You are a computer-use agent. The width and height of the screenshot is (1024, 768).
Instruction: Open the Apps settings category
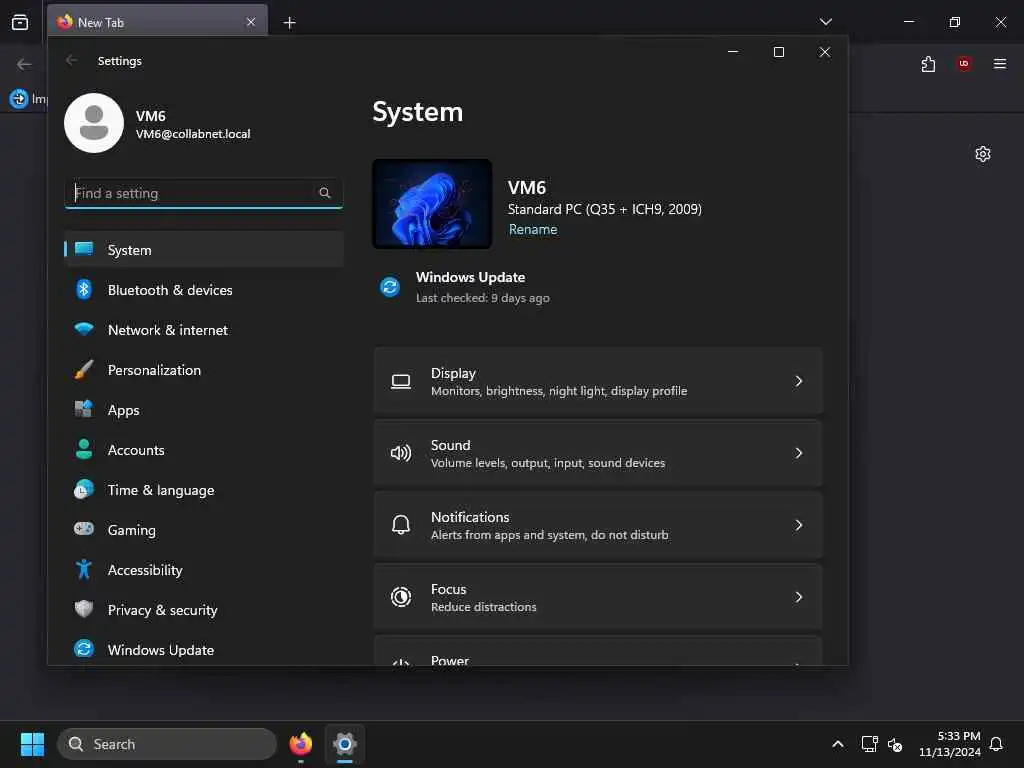tap(204, 410)
